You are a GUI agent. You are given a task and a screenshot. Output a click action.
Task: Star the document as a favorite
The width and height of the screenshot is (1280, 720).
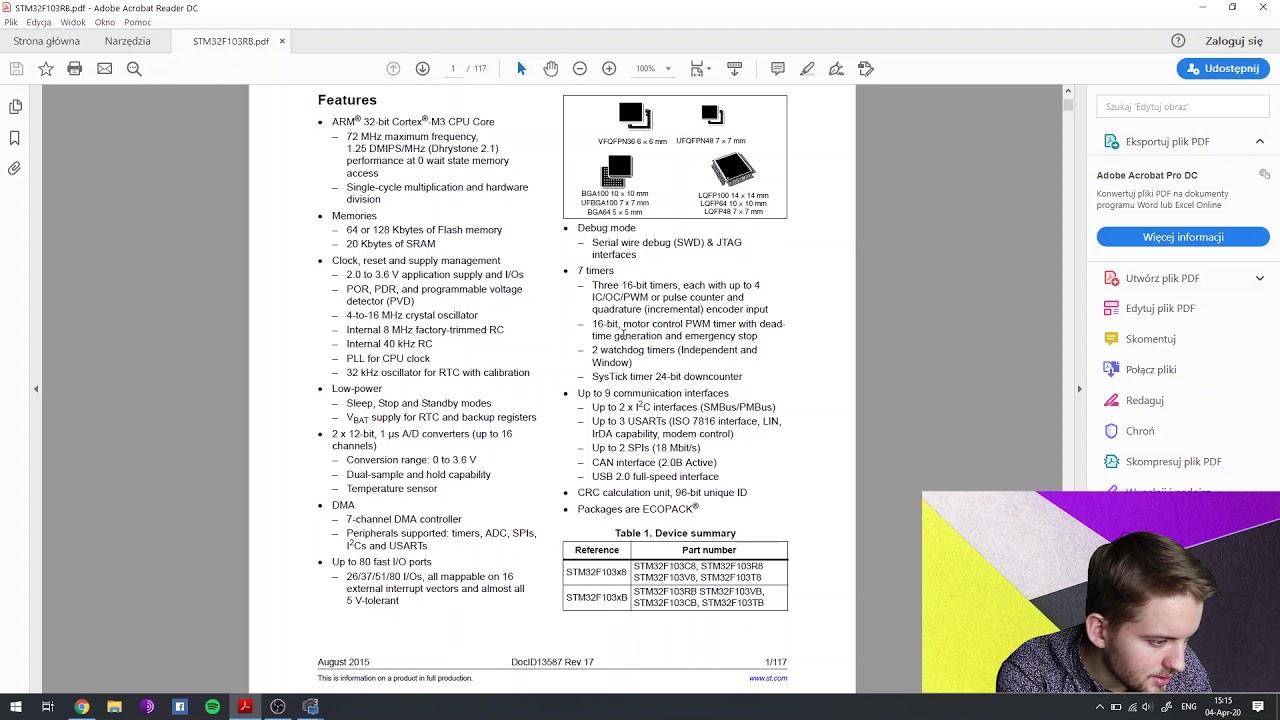pyautogui.click(x=46, y=69)
